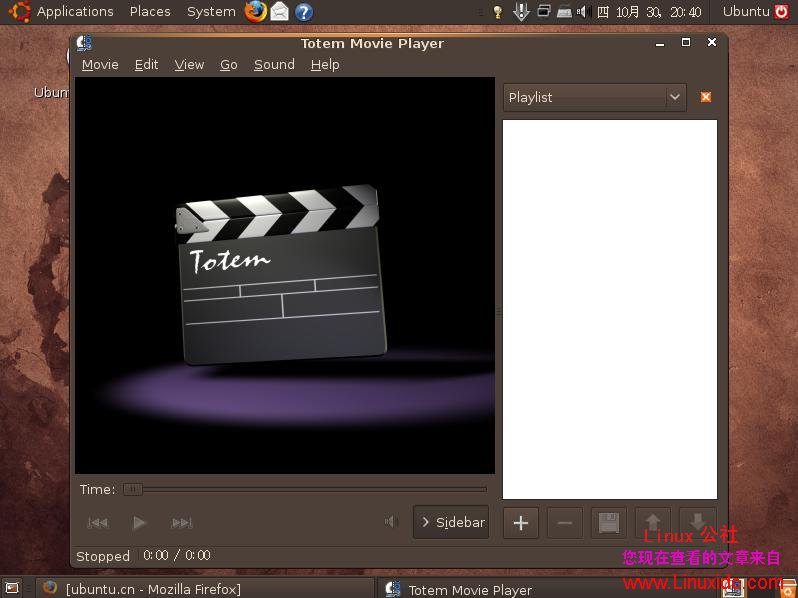This screenshot has width=798, height=598.
Task: Click the Totem clapperboard video area
Action: 285,275
